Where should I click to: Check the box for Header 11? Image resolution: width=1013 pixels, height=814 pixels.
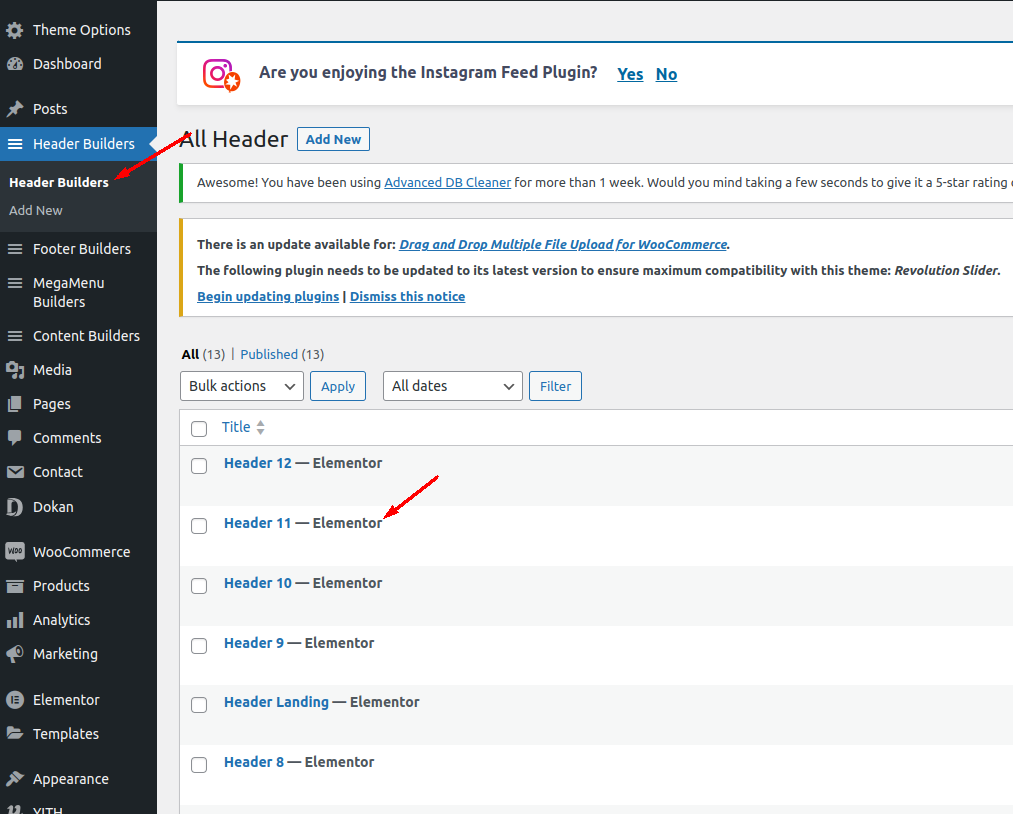pyautogui.click(x=199, y=526)
